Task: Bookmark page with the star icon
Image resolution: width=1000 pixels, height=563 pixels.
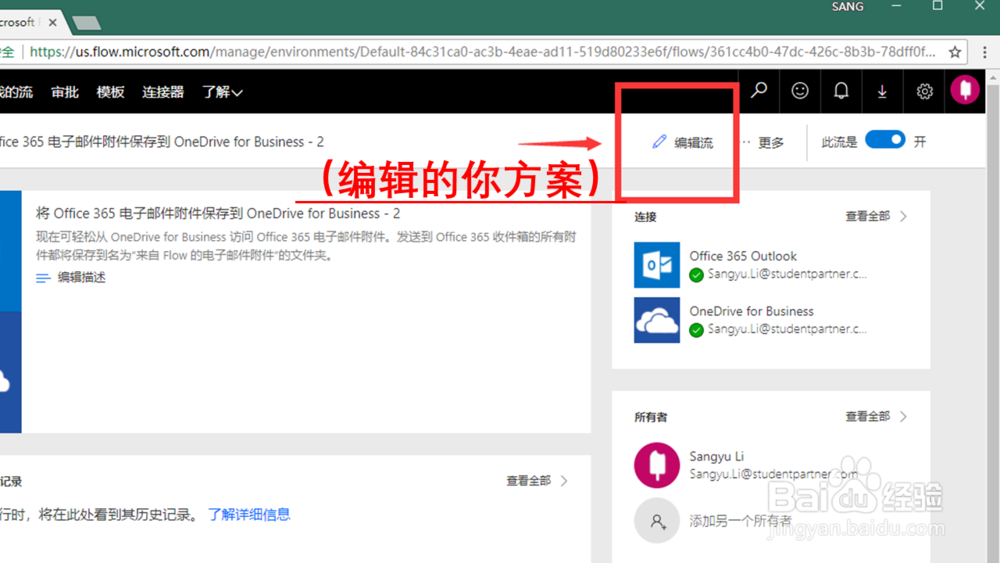Action: [x=955, y=52]
